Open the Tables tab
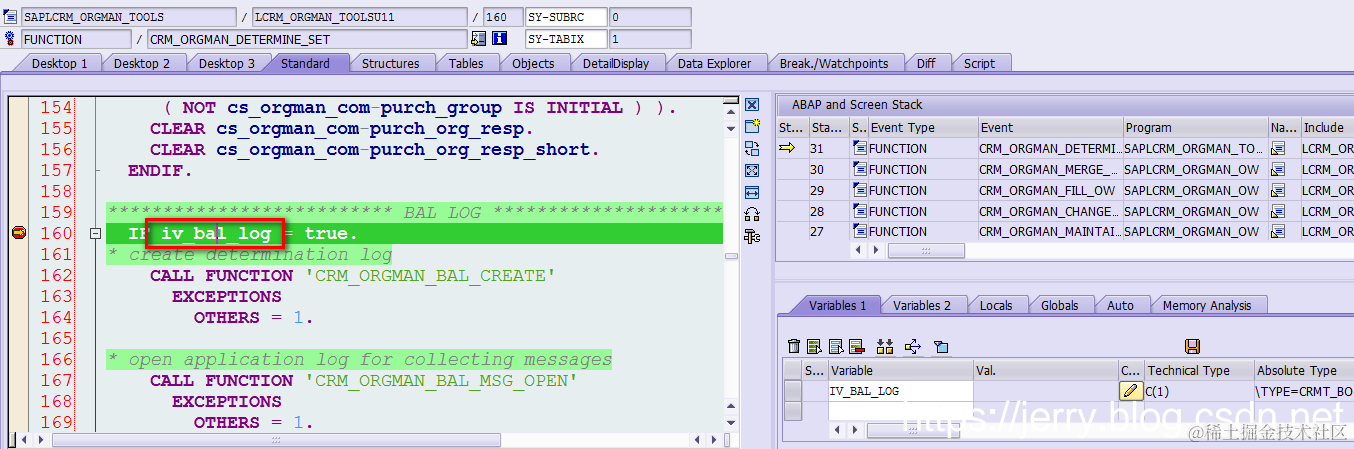The width and height of the screenshot is (1354, 449). 466,63
